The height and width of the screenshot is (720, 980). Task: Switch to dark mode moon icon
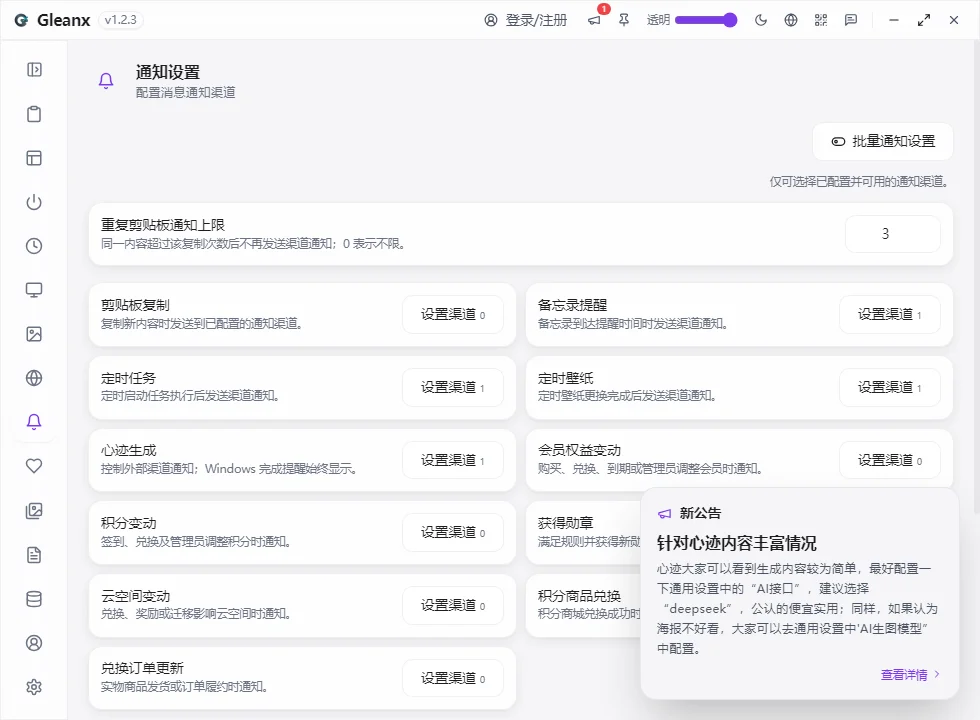pos(761,20)
